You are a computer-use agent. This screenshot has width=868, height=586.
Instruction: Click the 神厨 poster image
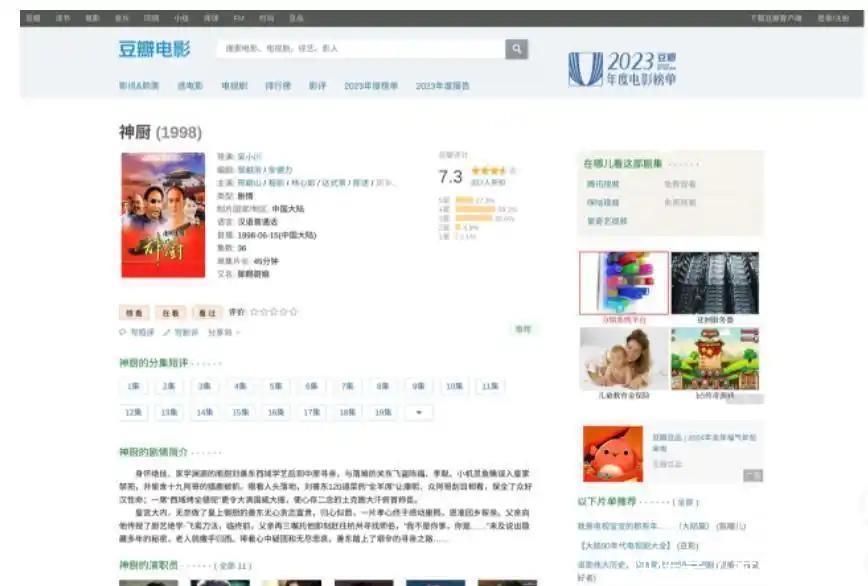coord(149,215)
